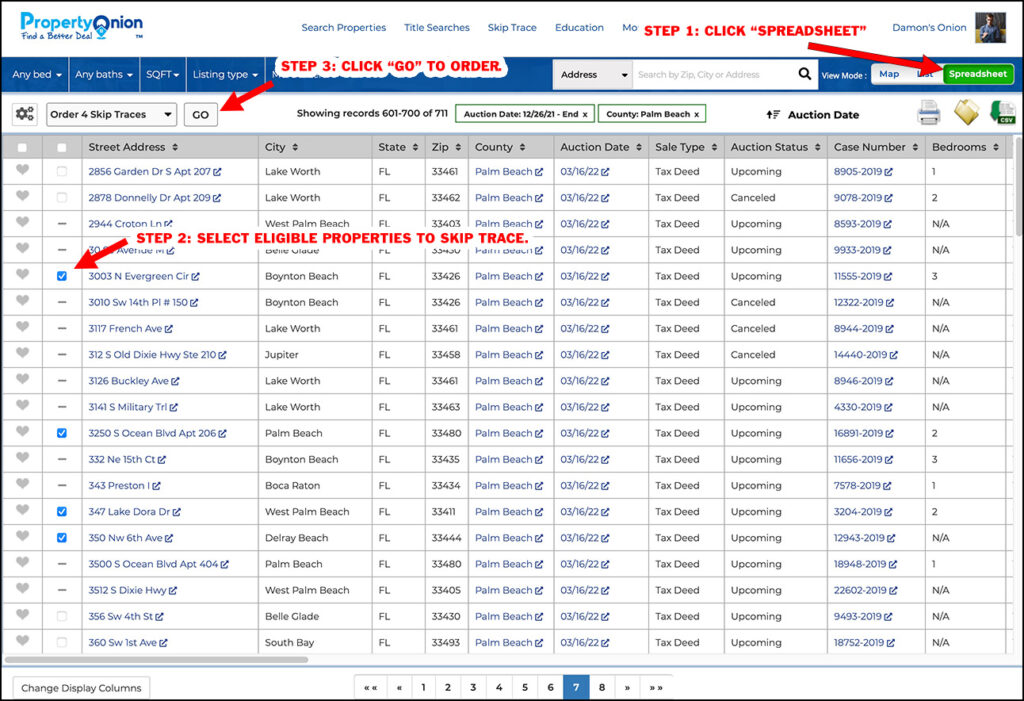Click heart icon for 360 Sw 1st Ave row
The height and width of the screenshot is (701, 1024).
coord(22,640)
